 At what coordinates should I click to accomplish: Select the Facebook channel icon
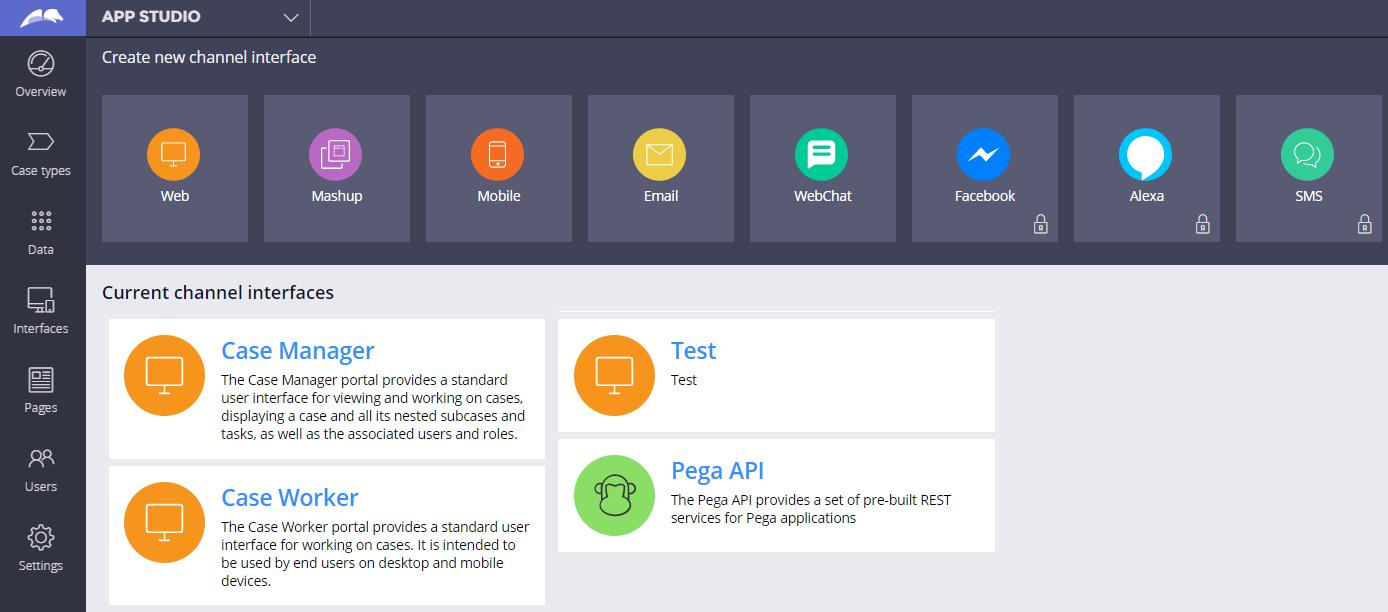pyautogui.click(x=984, y=155)
